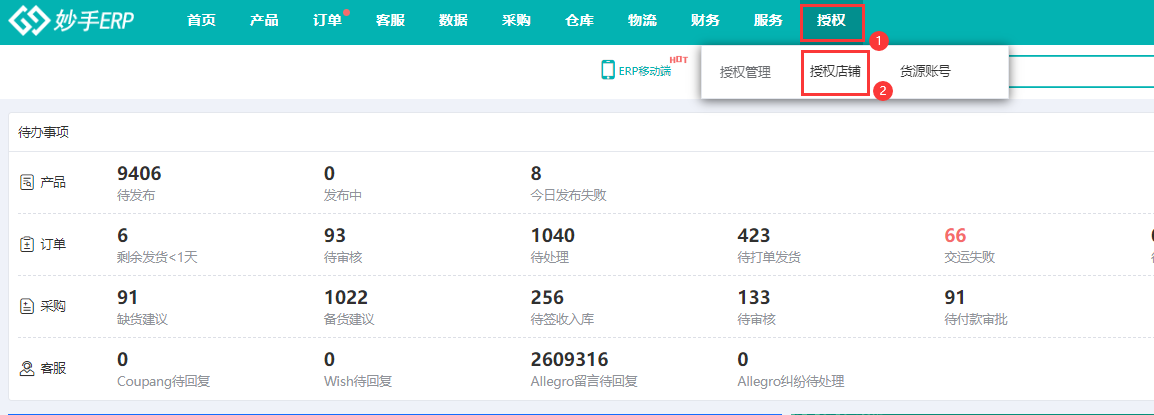Viewport: 1154px width, 415px height.
Task: Expand the 仓库 navigation menu
Action: point(579,21)
